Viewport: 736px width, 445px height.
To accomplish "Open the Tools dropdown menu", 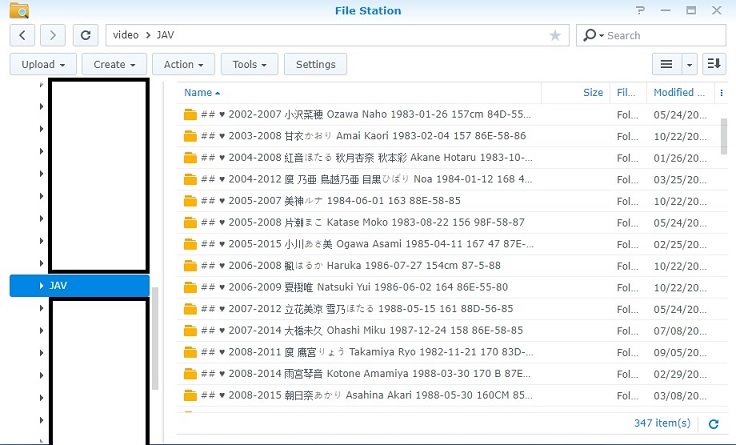I will (x=249, y=64).
